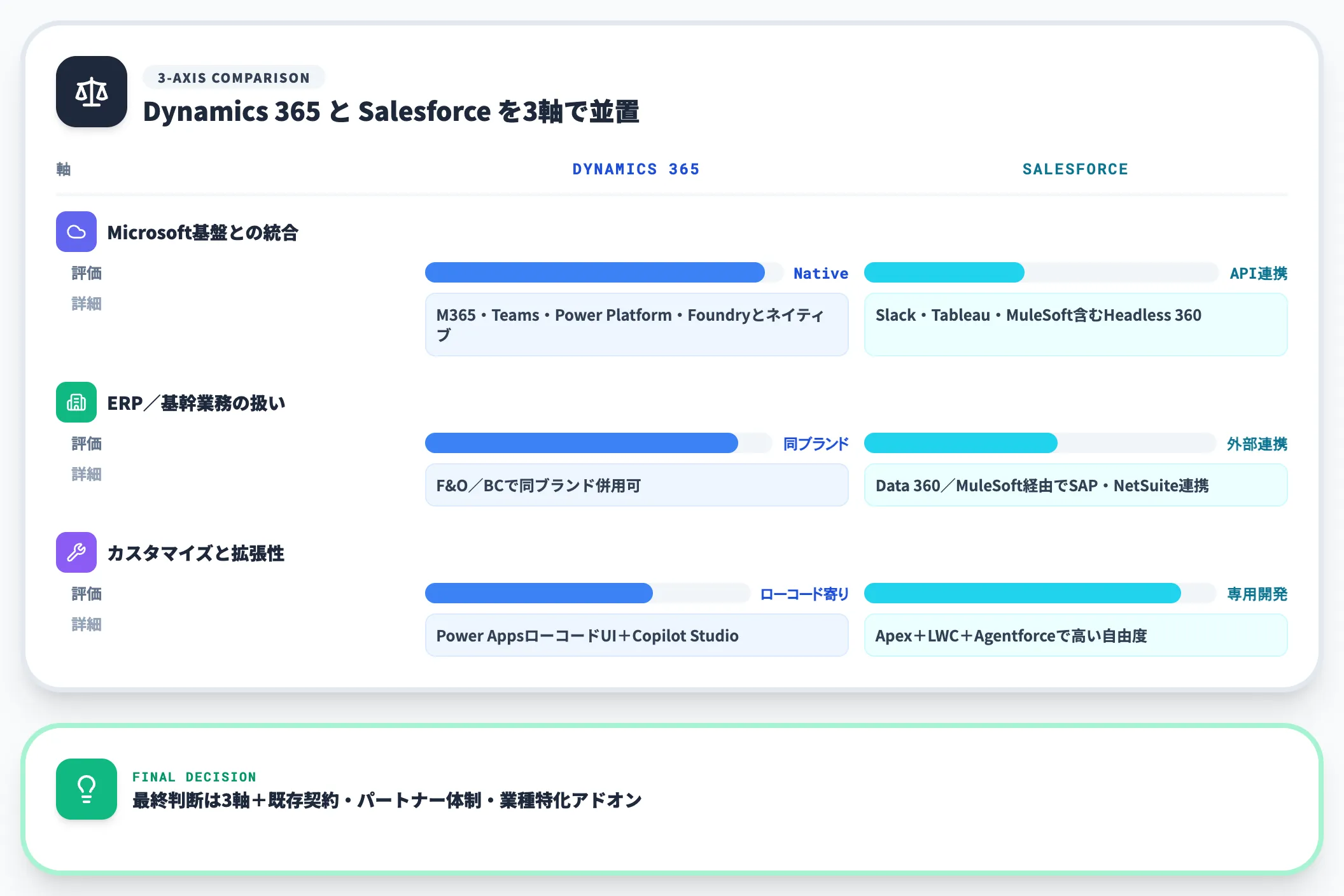Click the cloud icon for Microsoft基盤との統合
Viewport: 1344px width, 896px height.
click(76, 232)
